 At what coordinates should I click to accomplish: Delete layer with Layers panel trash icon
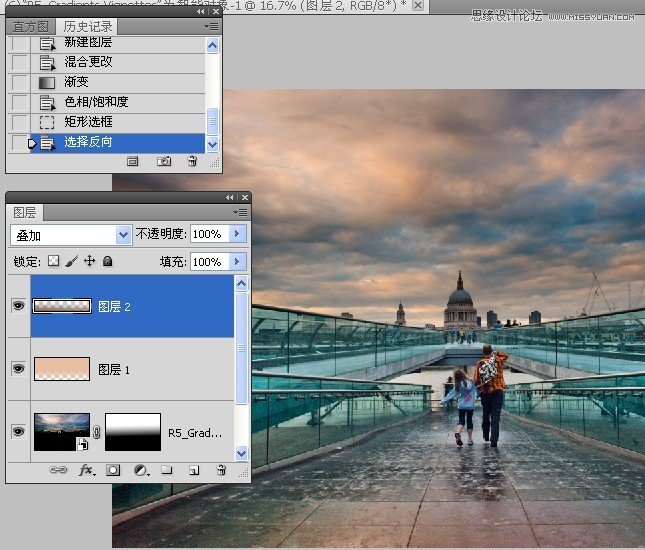221,469
